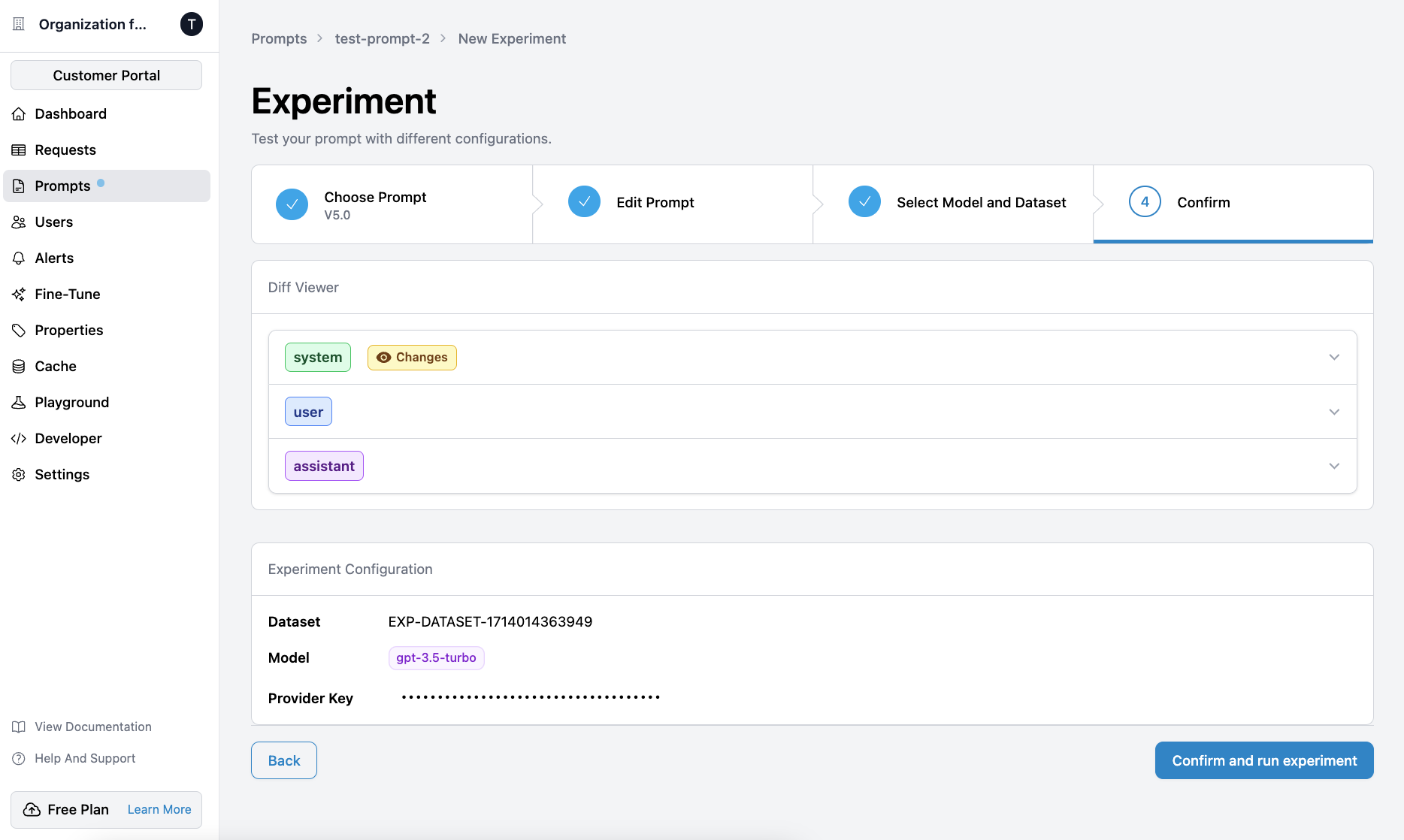The height and width of the screenshot is (840, 1404).
Task: Open the Alerts section
Action: (x=53, y=258)
